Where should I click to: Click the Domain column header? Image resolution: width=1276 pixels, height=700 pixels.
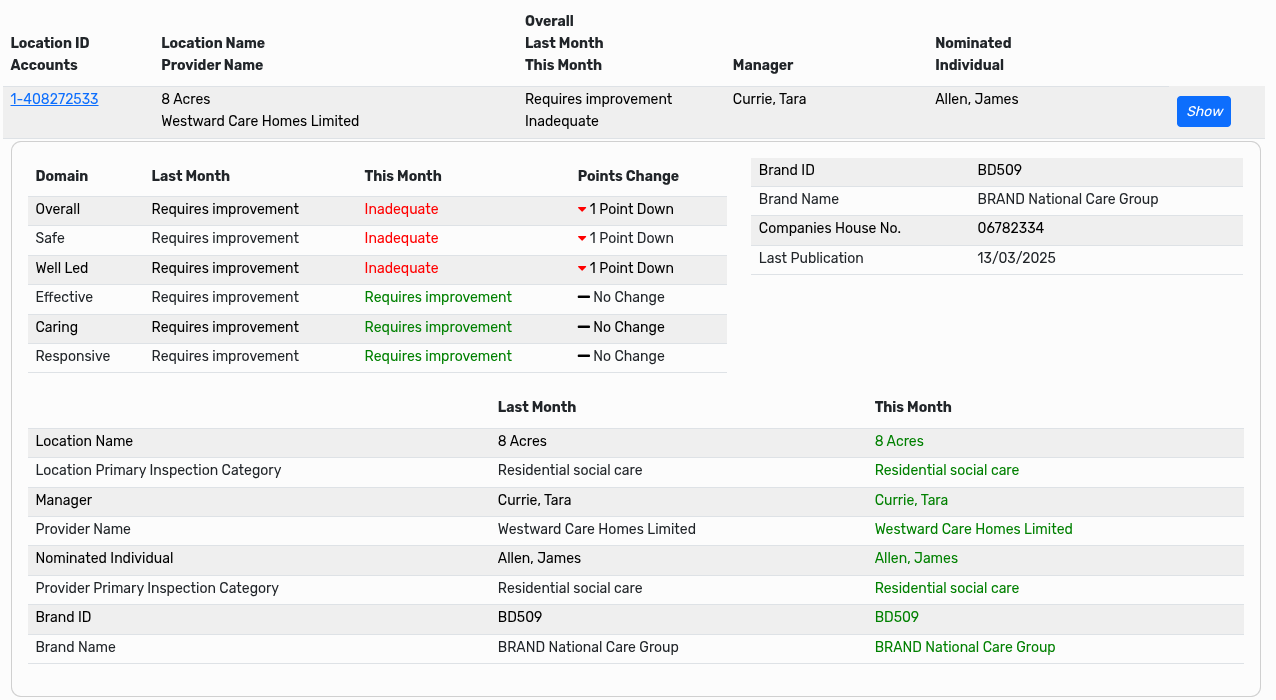pyautogui.click(x=62, y=176)
